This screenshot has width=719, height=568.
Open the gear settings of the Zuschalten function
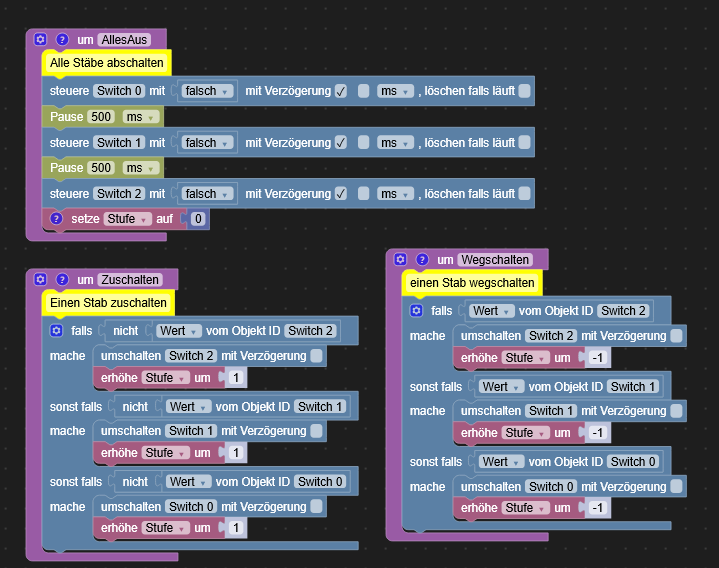[x=40, y=279]
